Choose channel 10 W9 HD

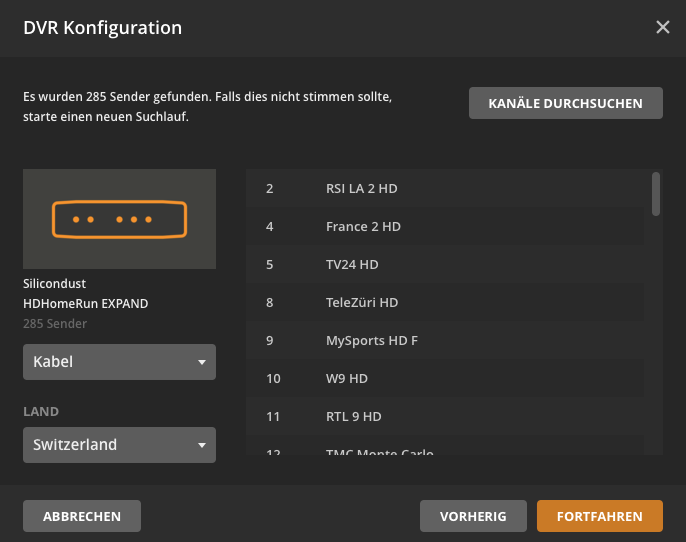point(444,378)
